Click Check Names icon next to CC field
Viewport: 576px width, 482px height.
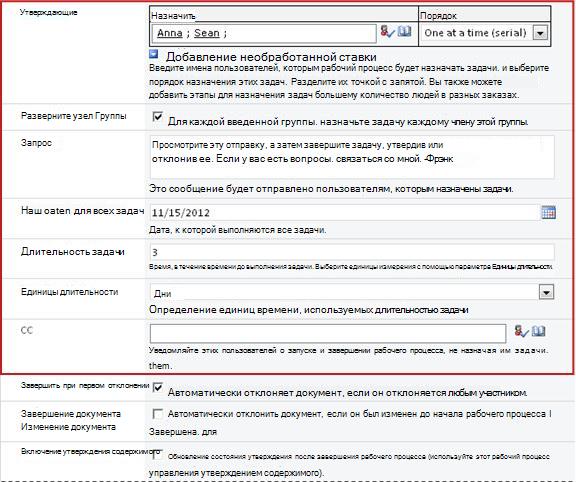coord(521,331)
